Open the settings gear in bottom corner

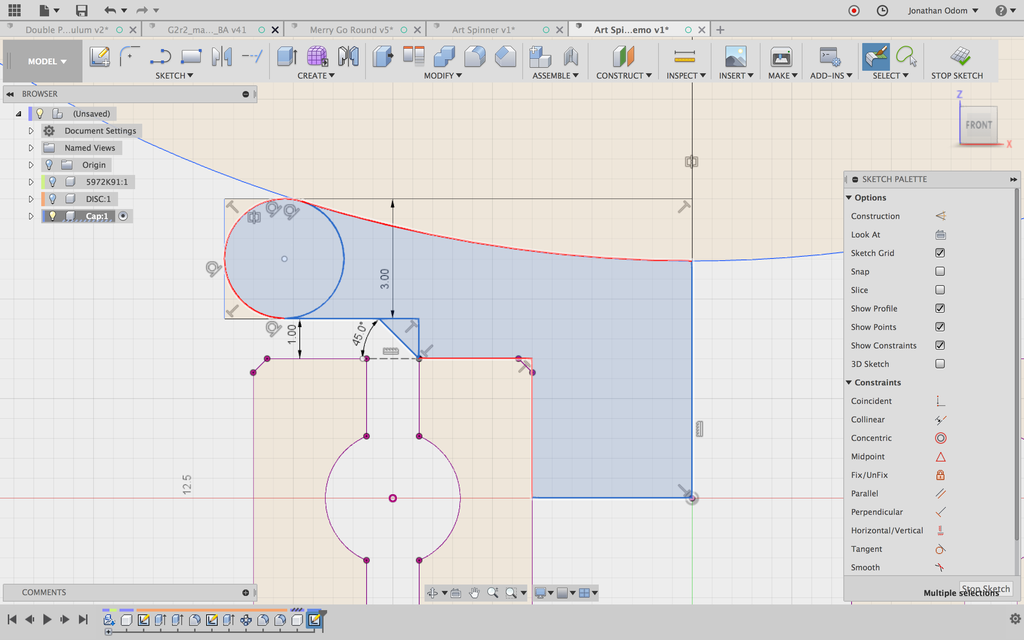[1014, 619]
